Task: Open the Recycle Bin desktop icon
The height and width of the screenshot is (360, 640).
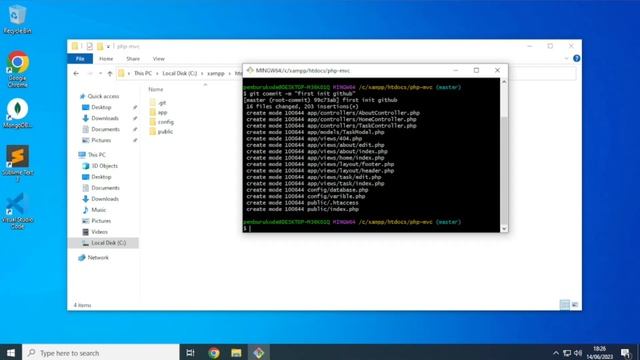Action: (17, 20)
